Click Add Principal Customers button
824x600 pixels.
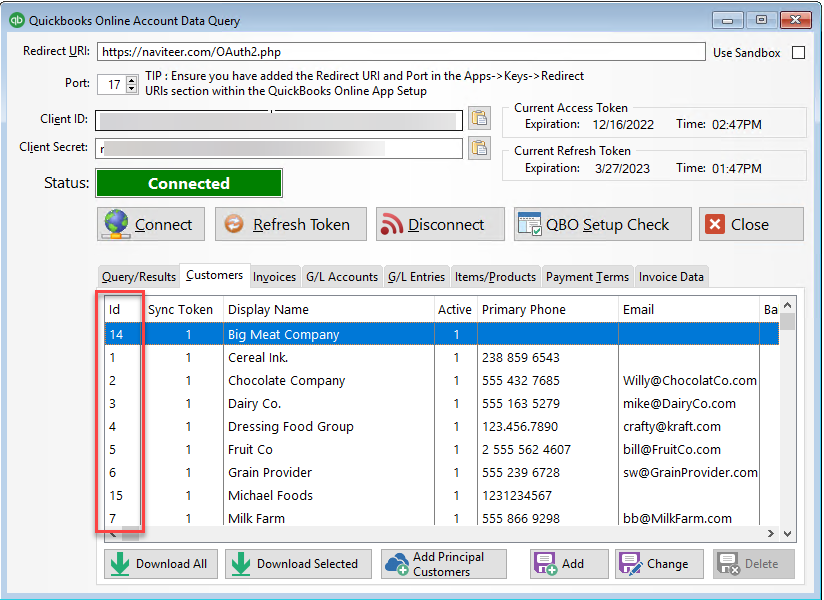click(x=444, y=564)
